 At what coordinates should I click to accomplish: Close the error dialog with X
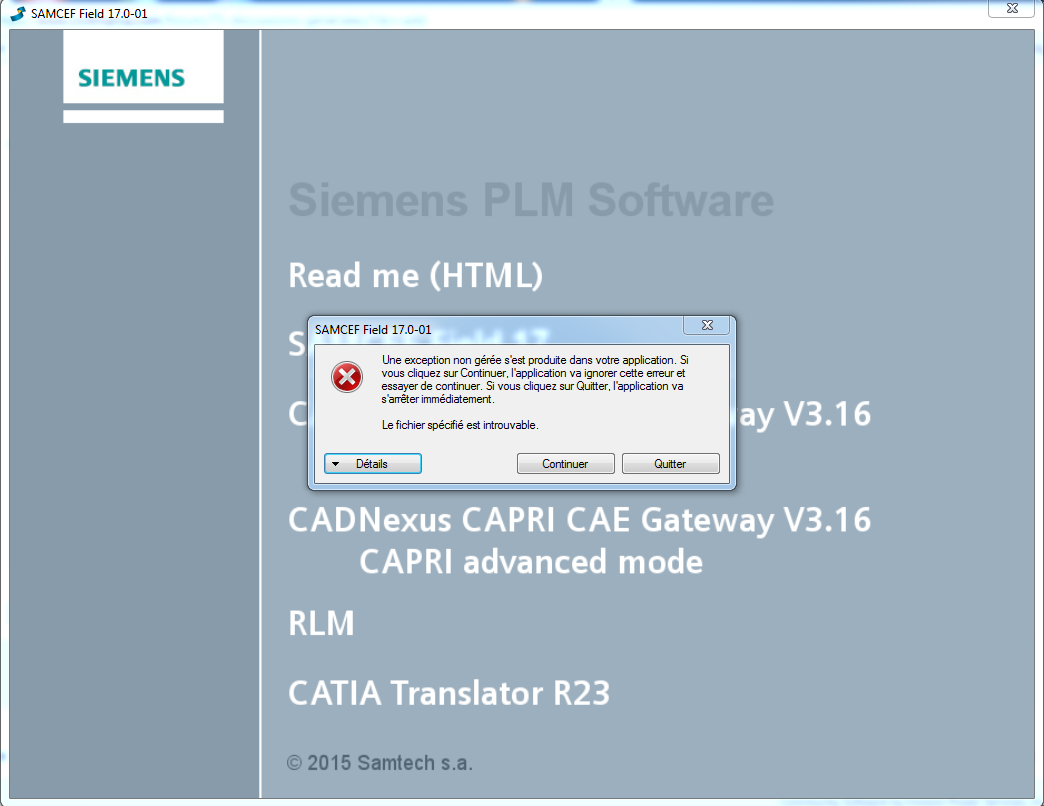(707, 325)
